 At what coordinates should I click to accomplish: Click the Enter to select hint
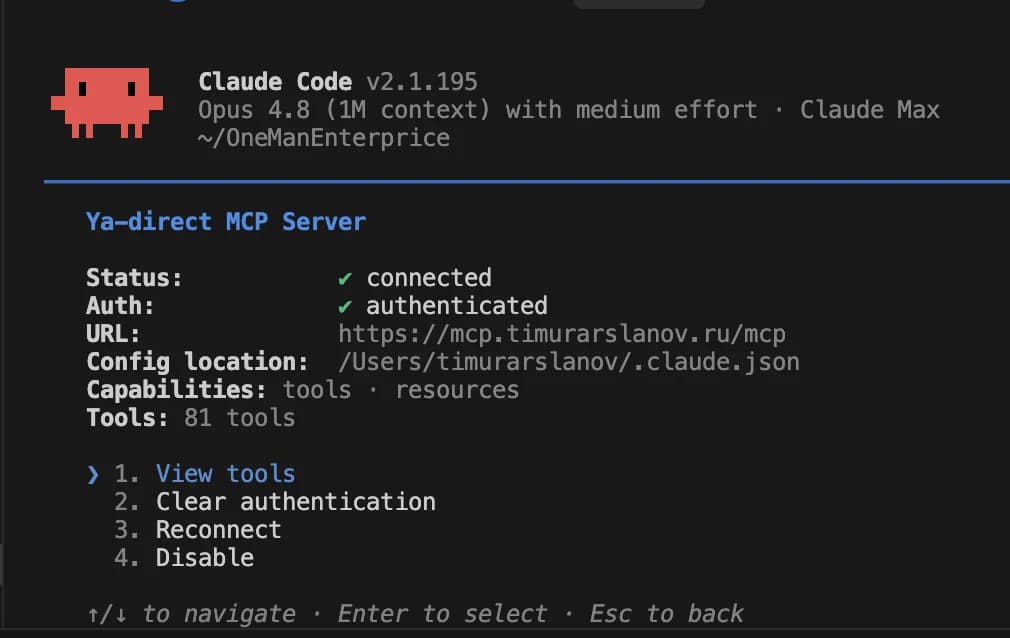pyautogui.click(x=443, y=614)
